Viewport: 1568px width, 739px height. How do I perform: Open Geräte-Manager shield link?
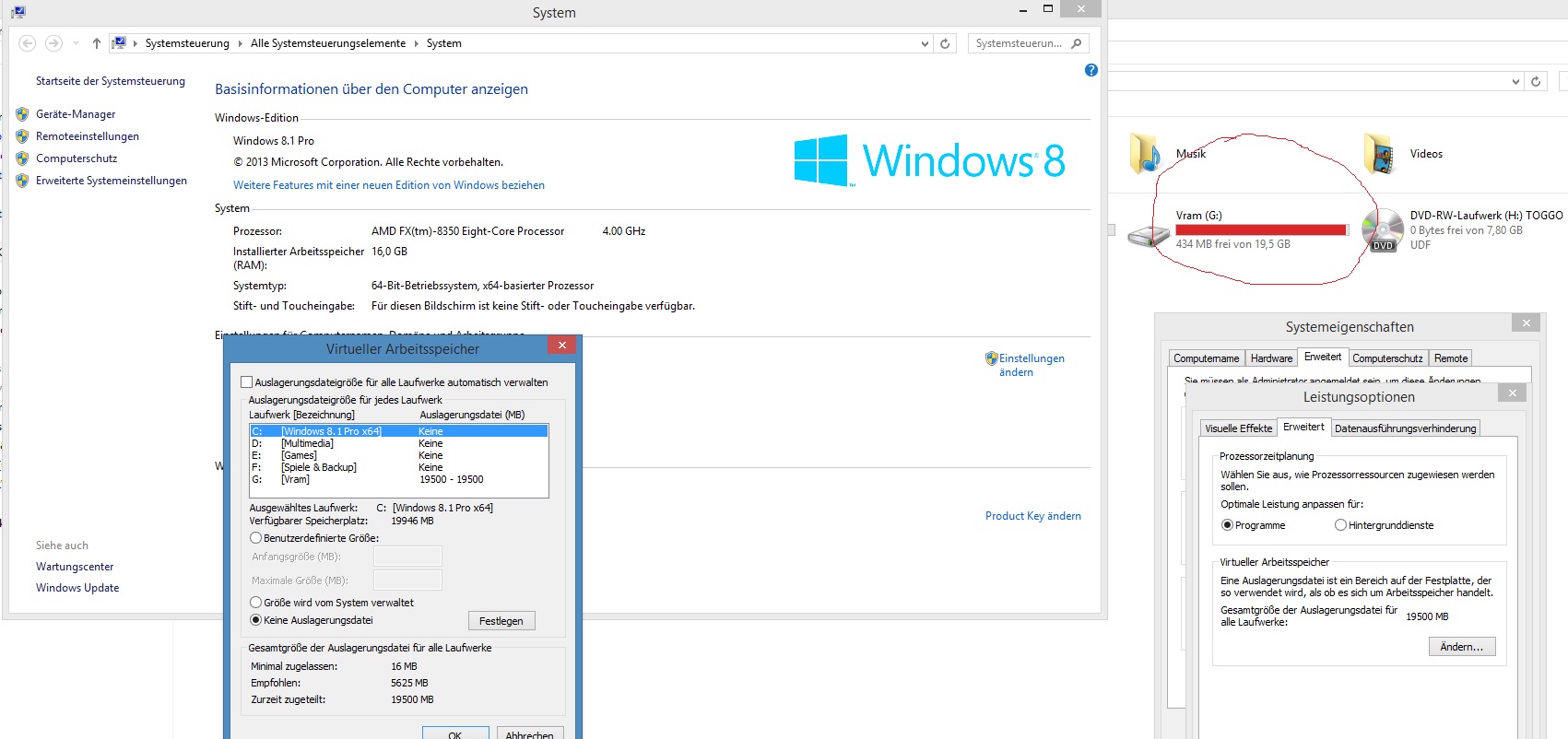coord(76,114)
